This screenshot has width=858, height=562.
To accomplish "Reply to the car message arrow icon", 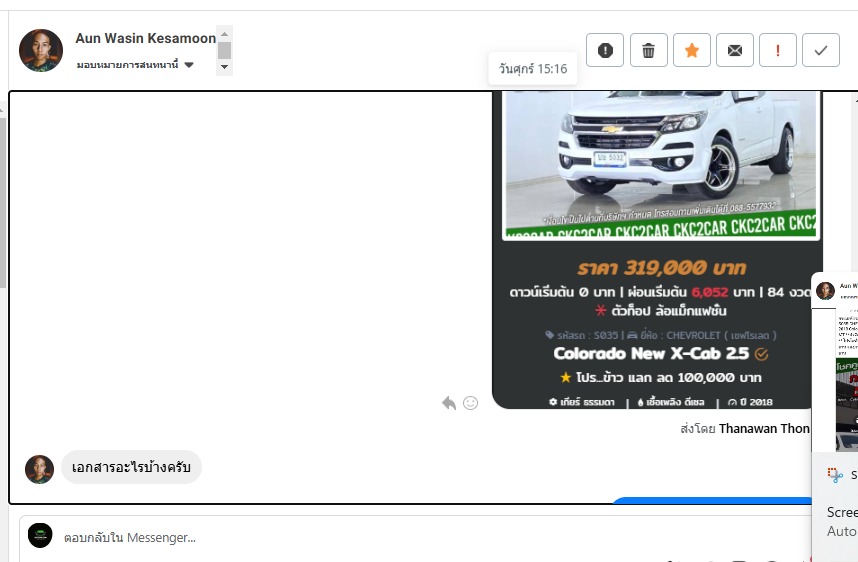I will click(449, 403).
